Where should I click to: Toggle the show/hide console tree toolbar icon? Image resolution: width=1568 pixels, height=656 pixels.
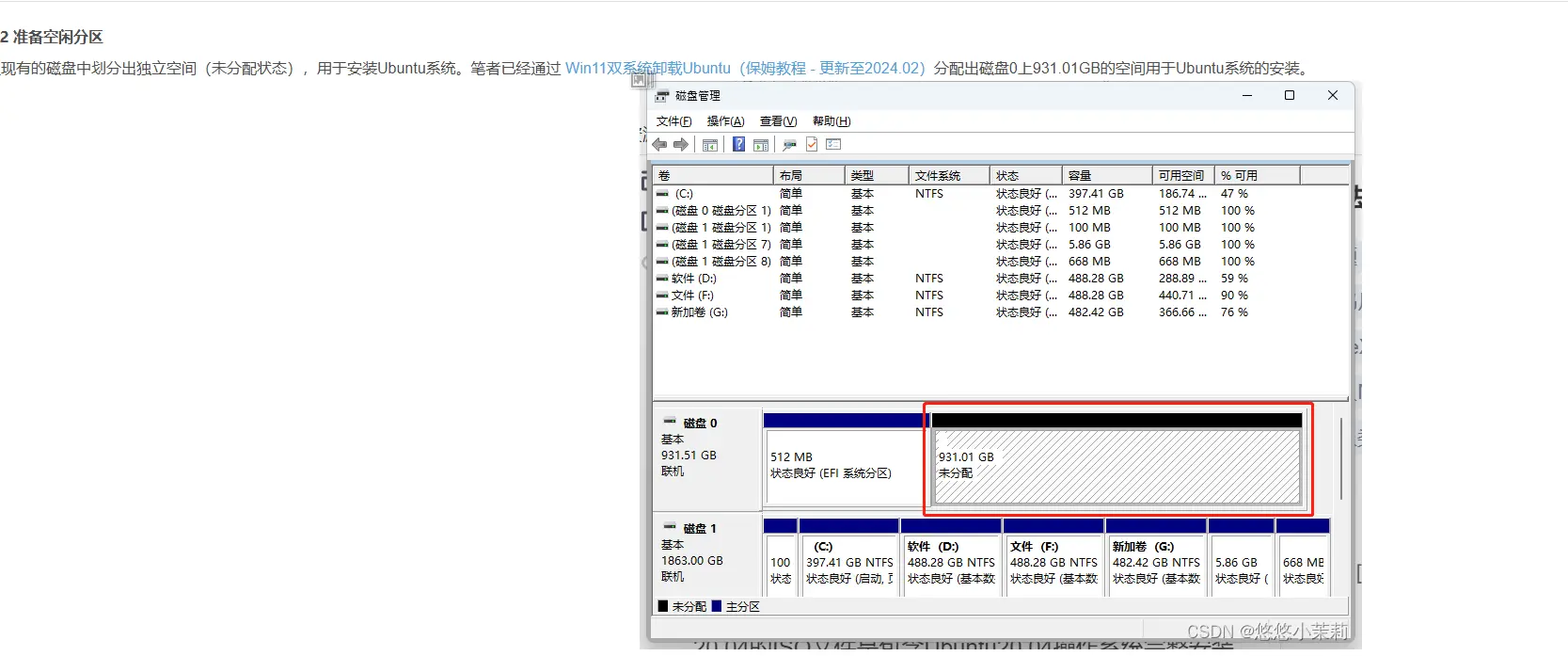coord(710,145)
